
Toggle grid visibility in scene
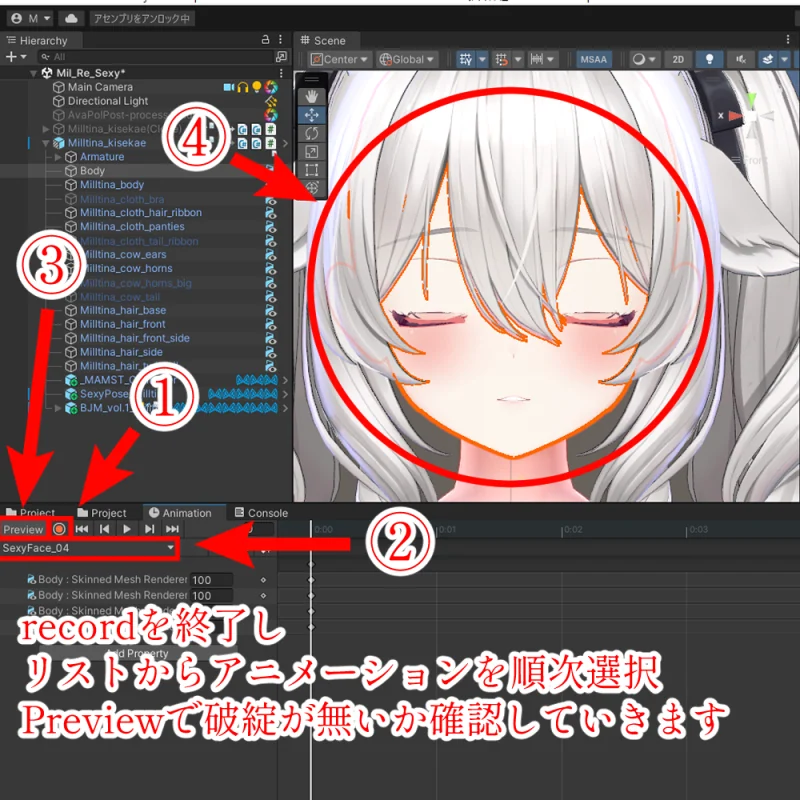pyautogui.click(x=465, y=59)
